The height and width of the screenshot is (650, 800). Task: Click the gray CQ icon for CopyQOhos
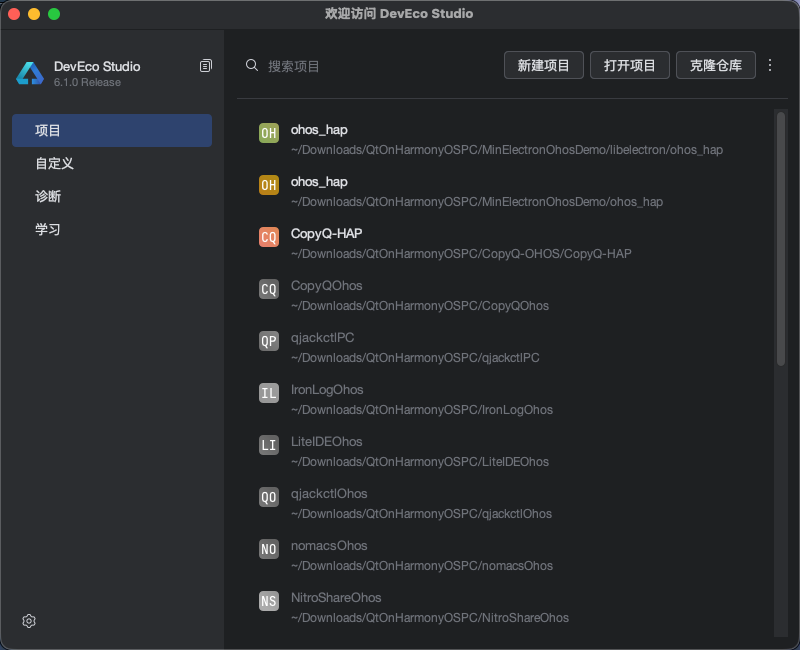269,289
